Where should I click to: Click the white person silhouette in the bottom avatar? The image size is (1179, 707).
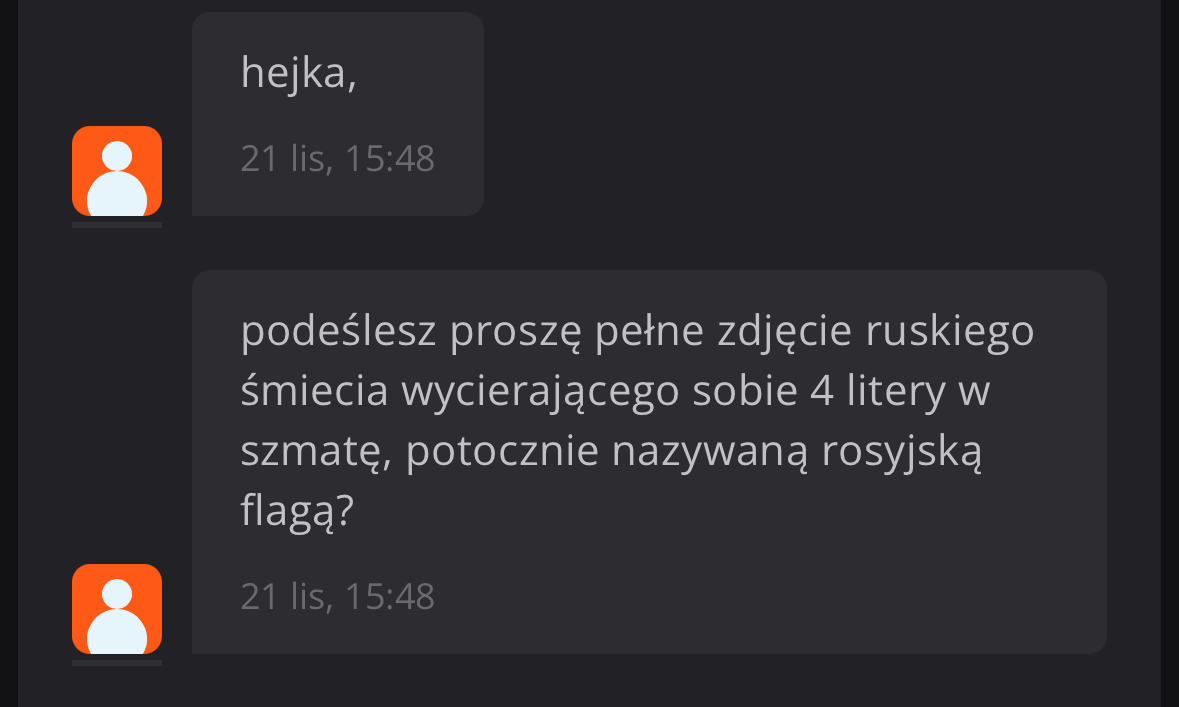tap(117, 618)
